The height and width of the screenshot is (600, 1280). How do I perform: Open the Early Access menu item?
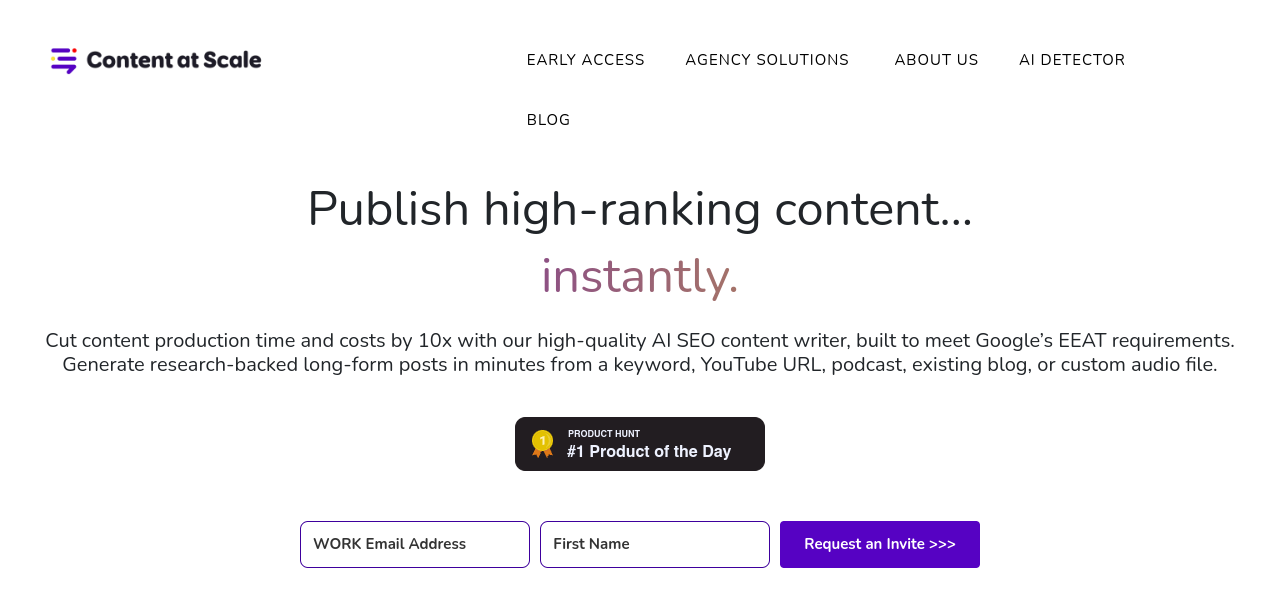coord(585,60)
